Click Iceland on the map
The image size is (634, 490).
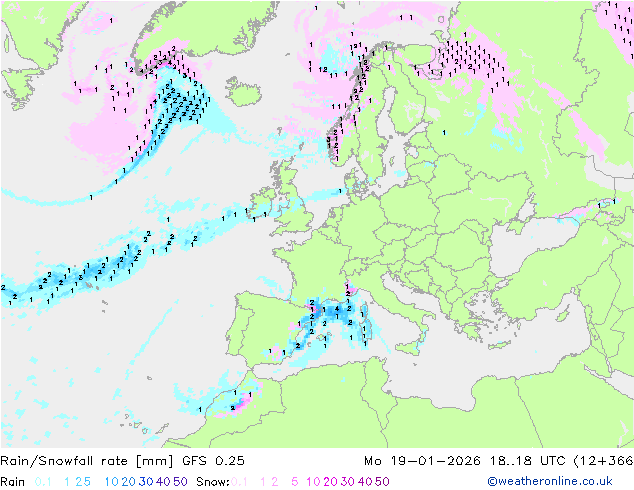(244, 91)
